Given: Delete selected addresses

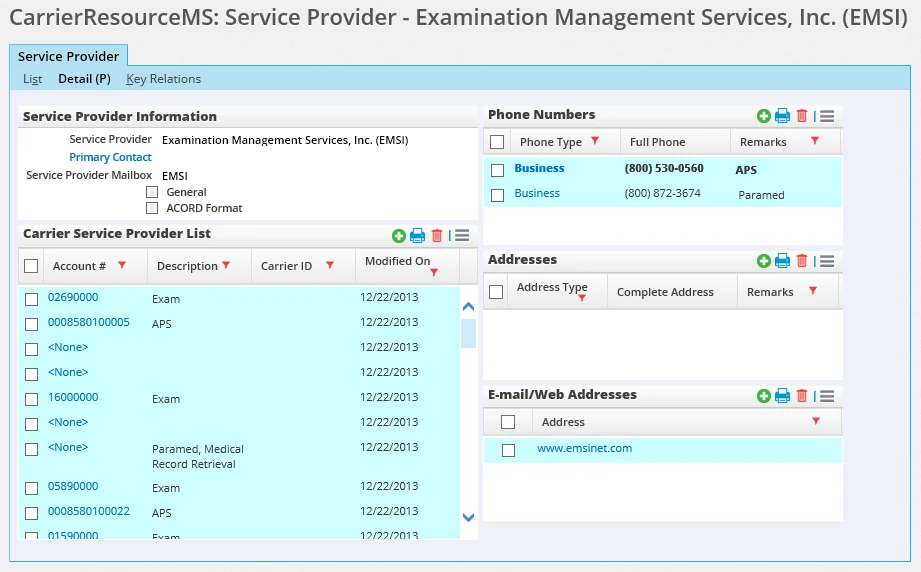Looking at the screenshot, I should (x=802, y=261).
